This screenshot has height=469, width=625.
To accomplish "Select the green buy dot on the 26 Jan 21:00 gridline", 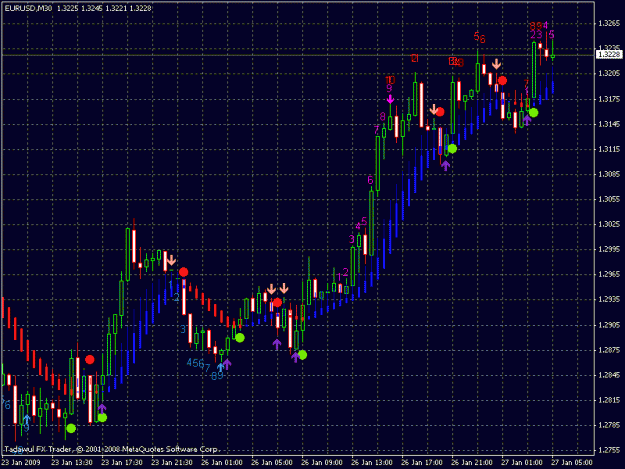I will coord(452,149).
